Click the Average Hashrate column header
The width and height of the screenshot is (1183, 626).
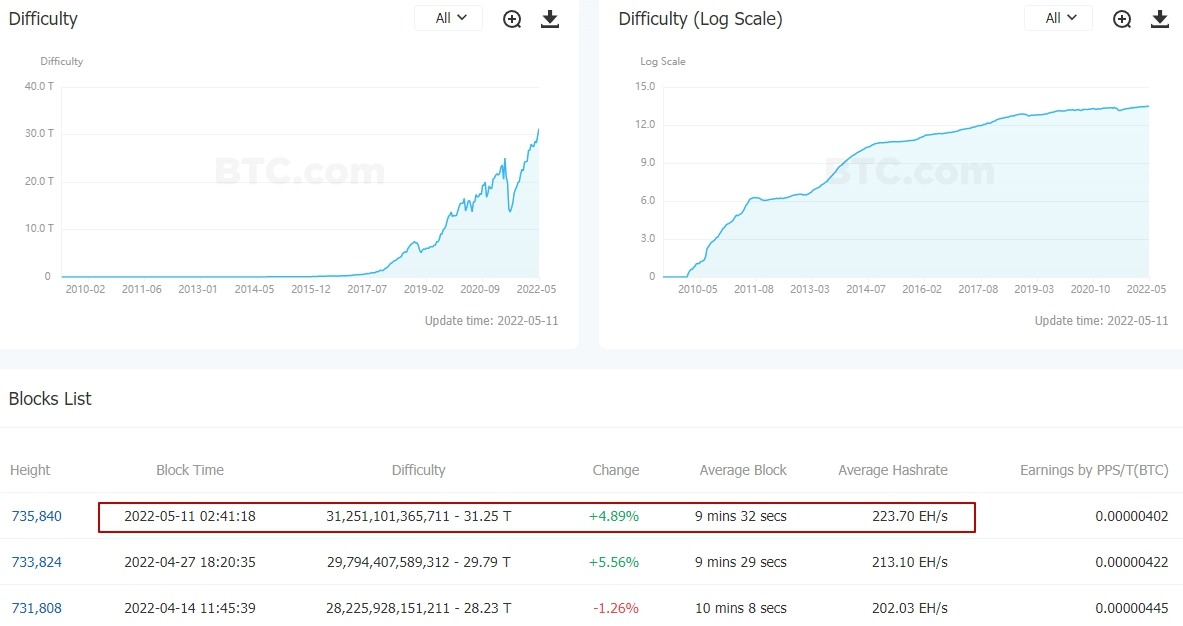pyautogui.click(x=893, y=470)
